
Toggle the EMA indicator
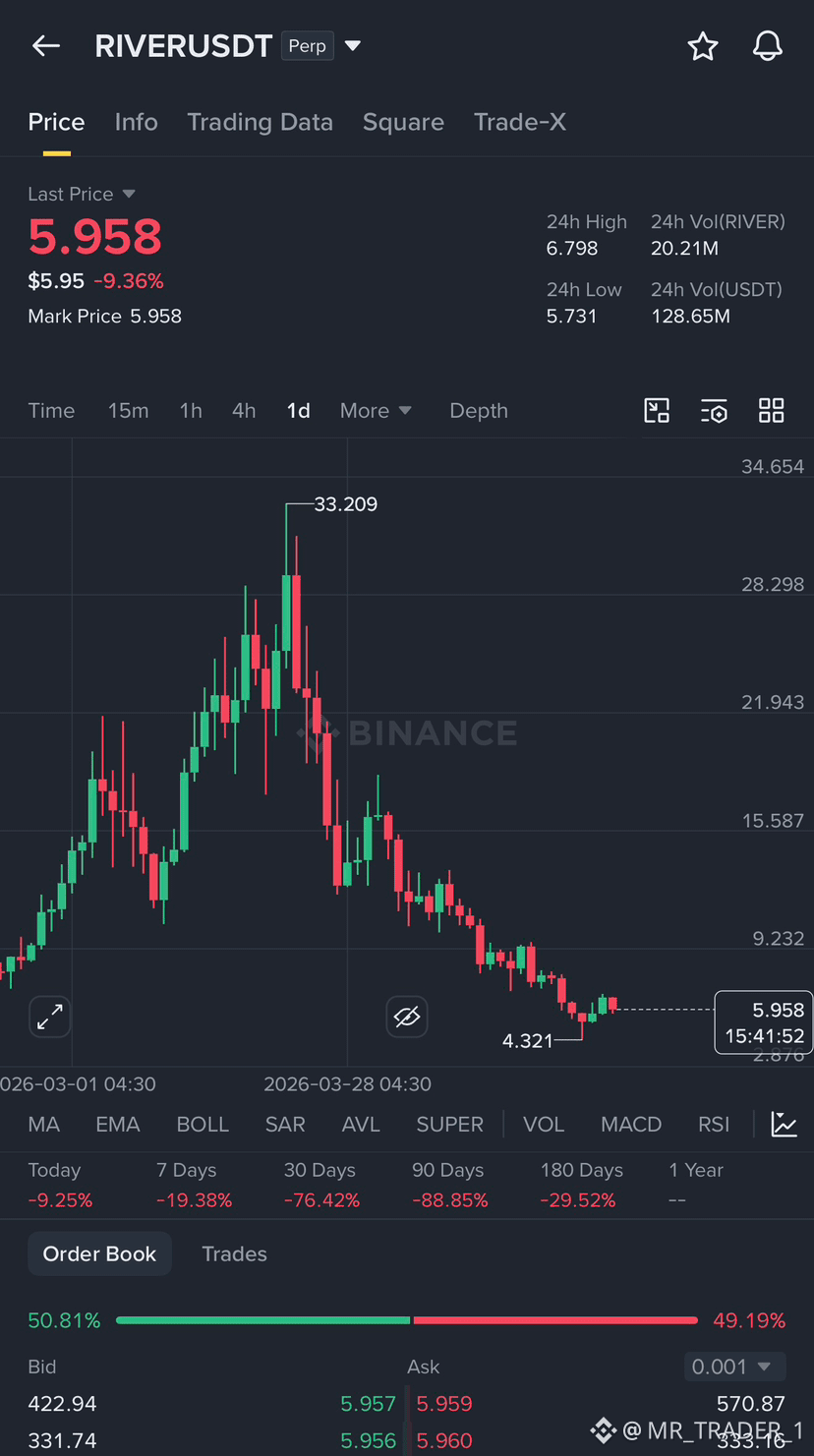tap(118, 1124)
